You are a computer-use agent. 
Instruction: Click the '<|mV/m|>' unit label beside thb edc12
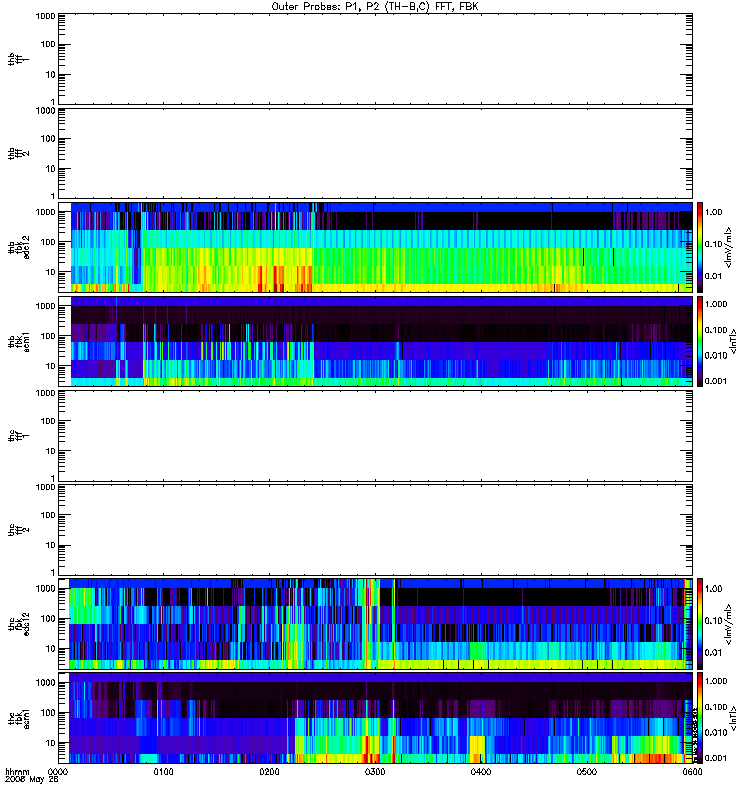click(729, 247)
